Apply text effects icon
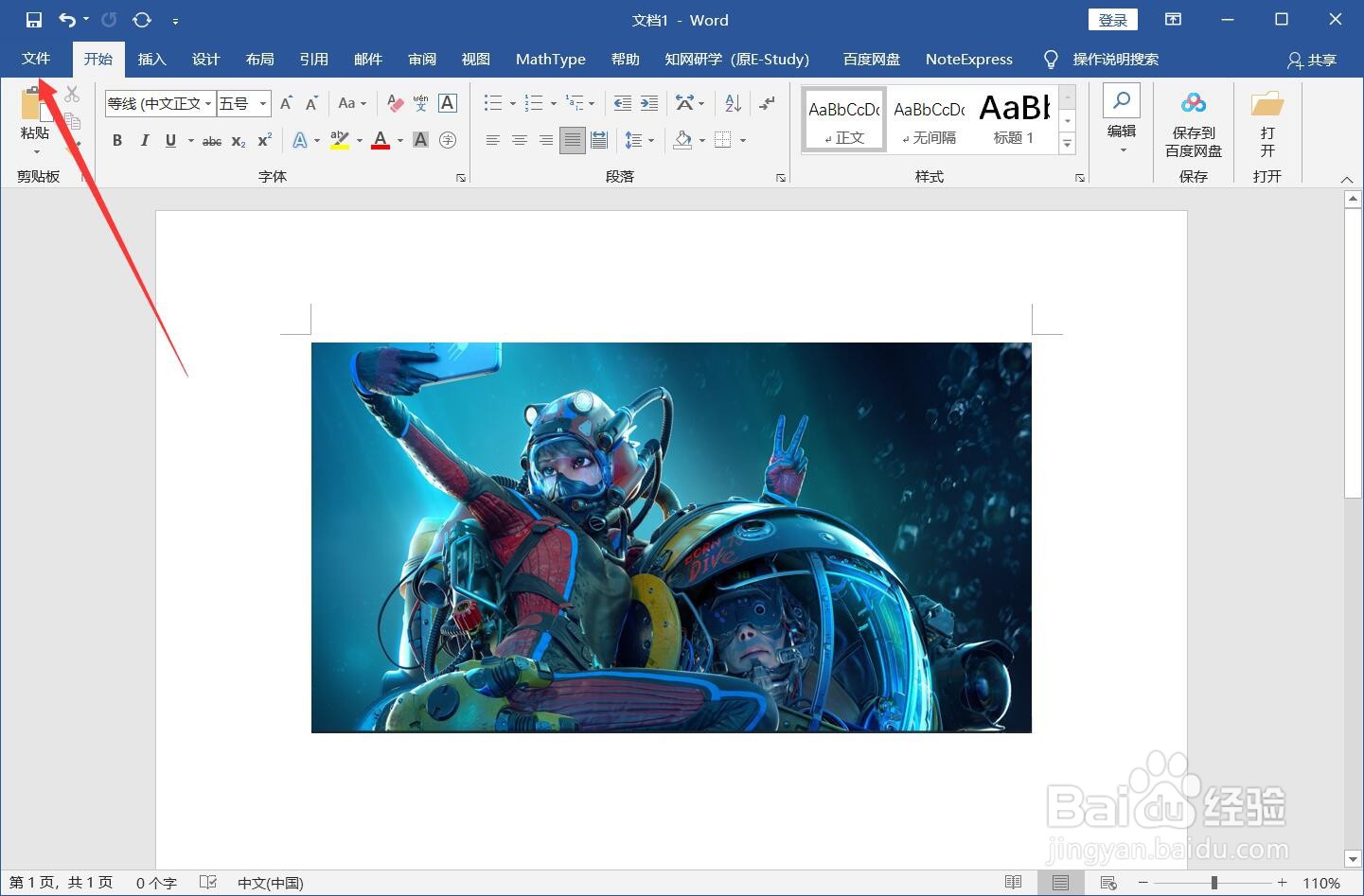This screenshot has width=1364, height=896. 299,141
